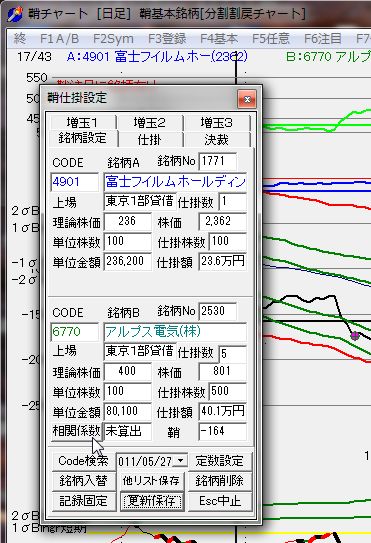Screen dimensions: 371x543
Task: Click 銘柄B 上場 field 東京1部貸借
Action: pyautogui.click(x=140, y=351)
